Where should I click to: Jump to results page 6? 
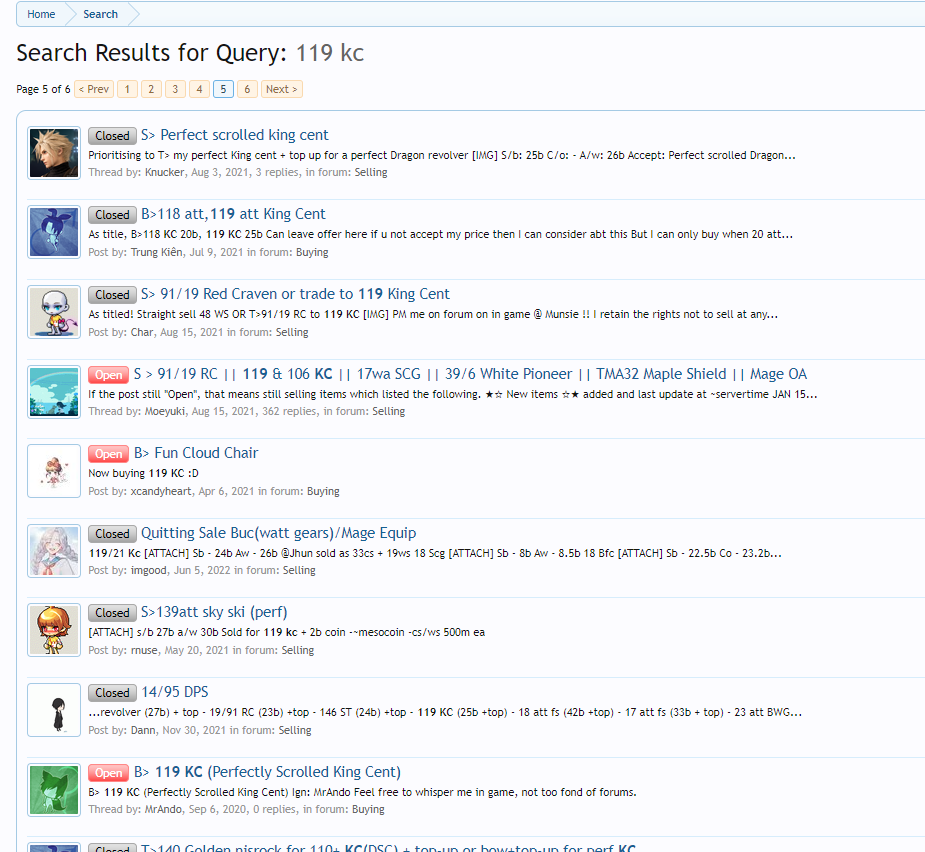[247, 89]
